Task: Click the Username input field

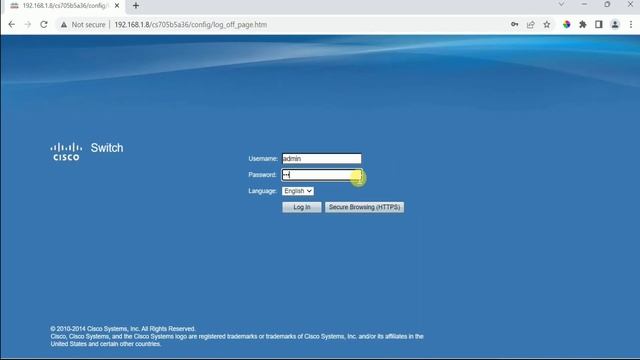Action: pyautogui.click(x=322, y=158)
